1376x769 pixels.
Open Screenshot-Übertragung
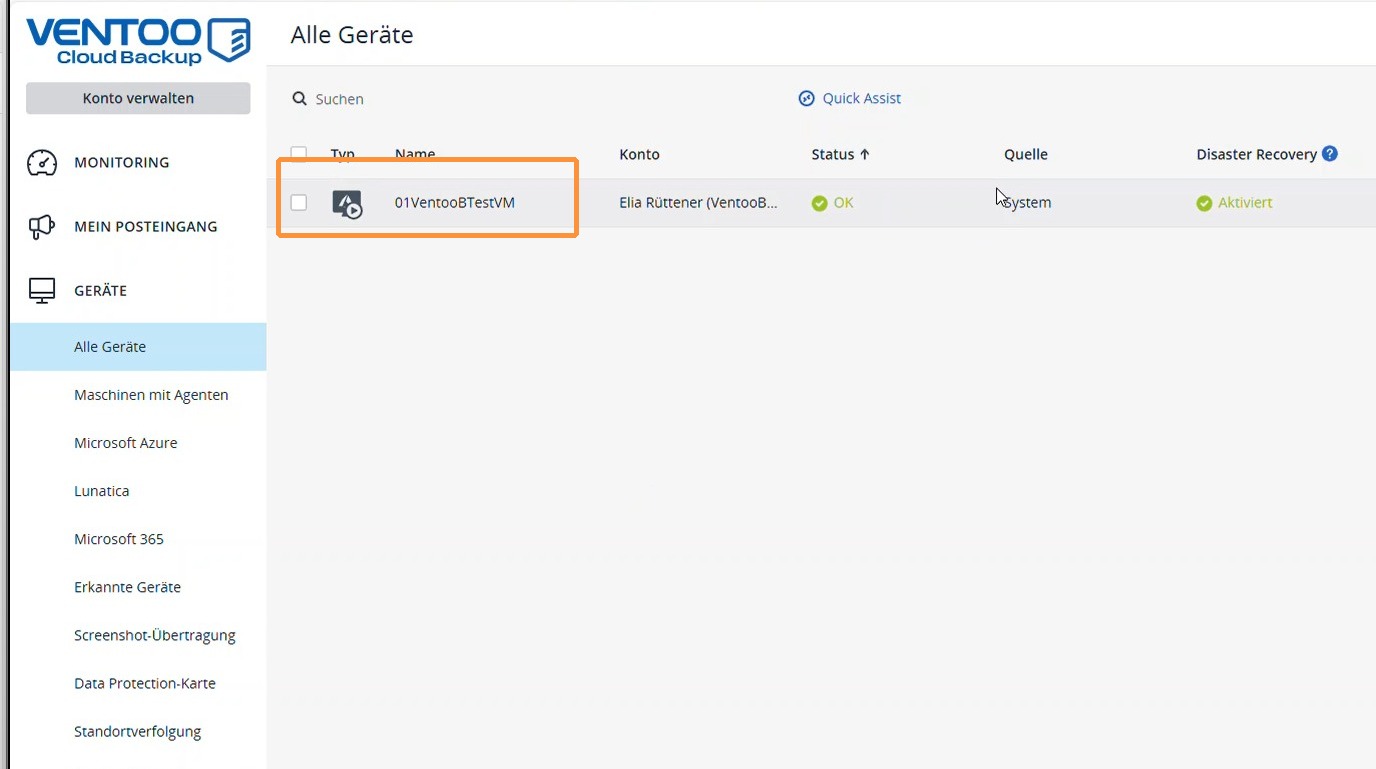[155, 635]
